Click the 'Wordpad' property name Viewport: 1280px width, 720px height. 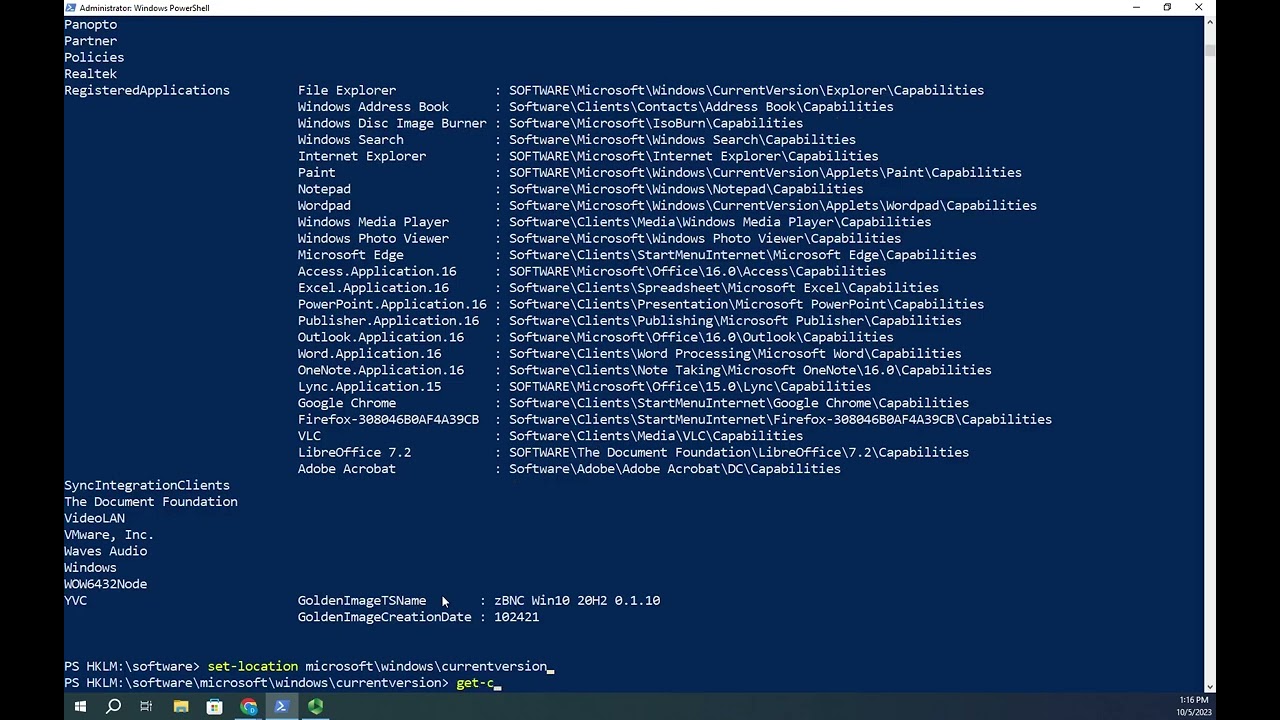[x=324, y=205]
